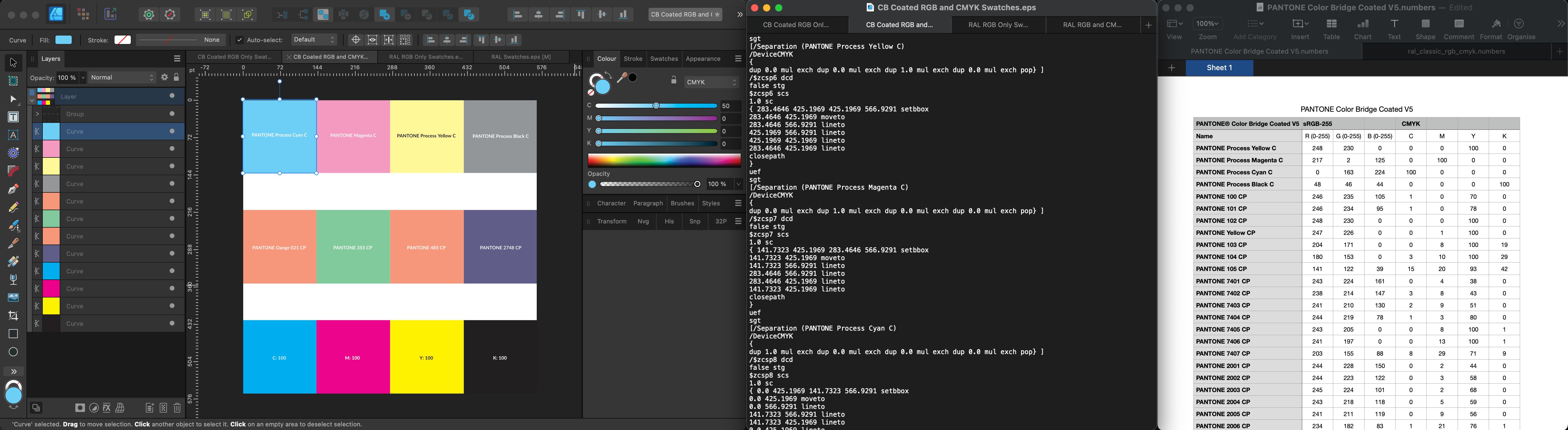The image size is (1568, 430).
Task: Toggle the Auto-select checkbox
Action: (239, 40)
